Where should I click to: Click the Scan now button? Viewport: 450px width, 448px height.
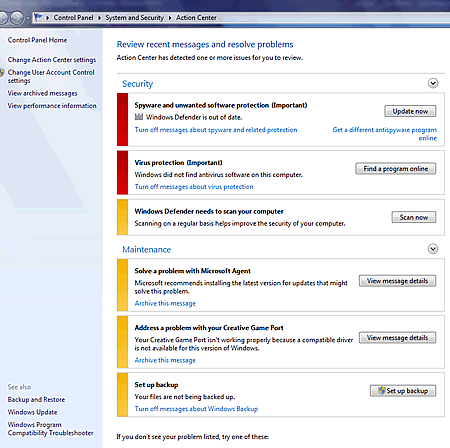(413, 217)
